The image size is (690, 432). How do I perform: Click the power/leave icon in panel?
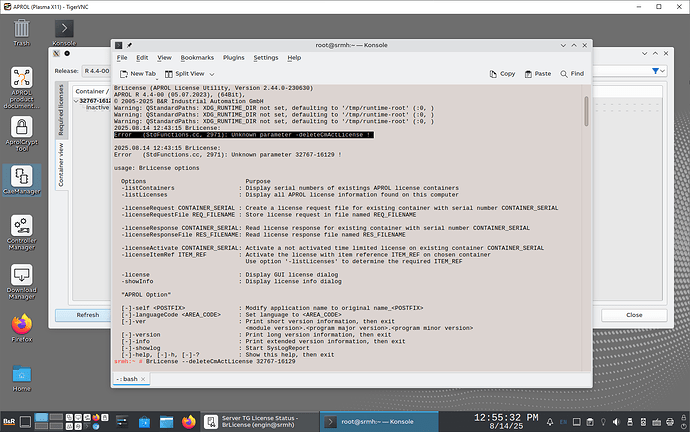(683, 426)
